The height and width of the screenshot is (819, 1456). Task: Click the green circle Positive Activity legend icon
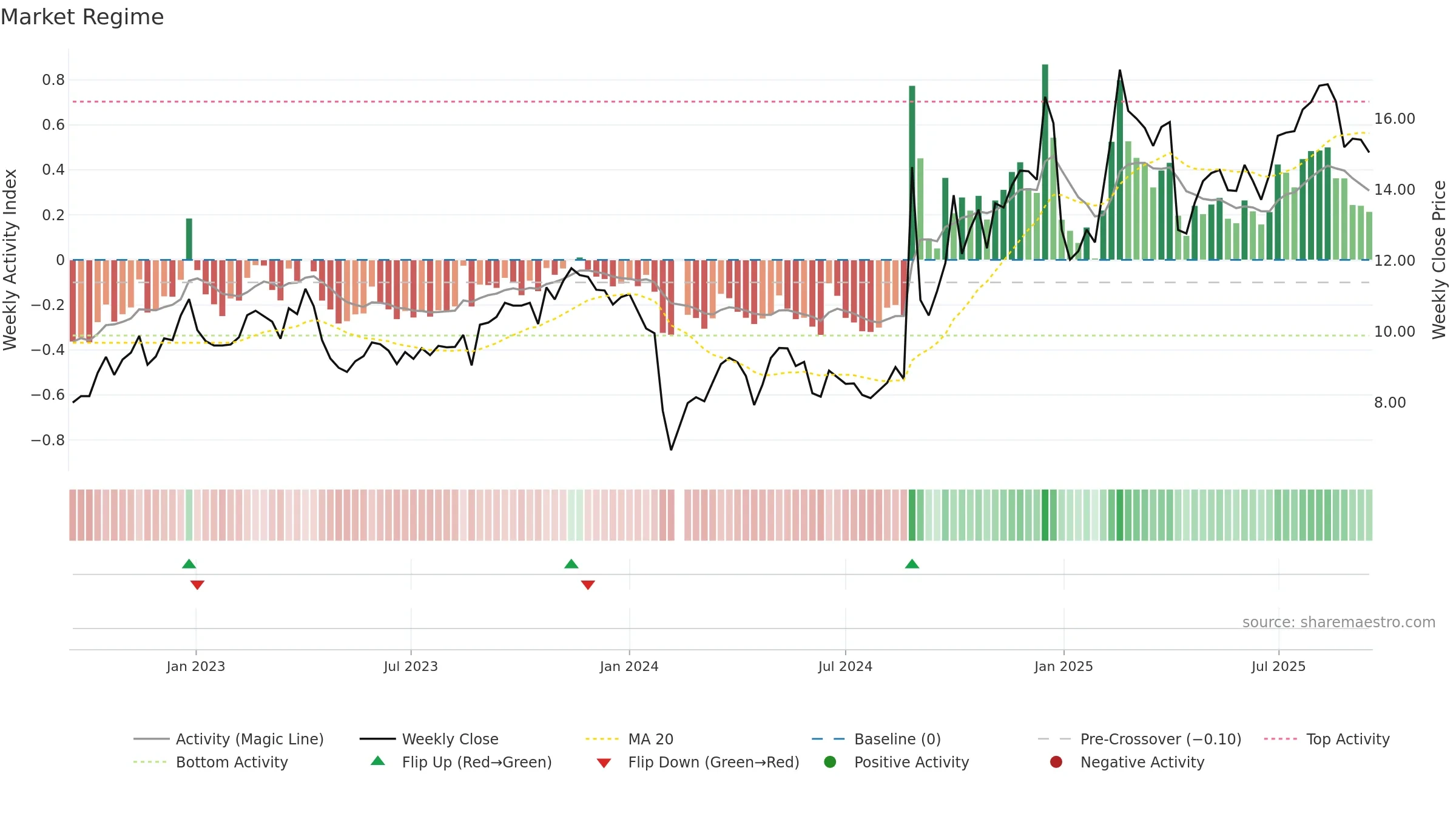pos(830,762)
